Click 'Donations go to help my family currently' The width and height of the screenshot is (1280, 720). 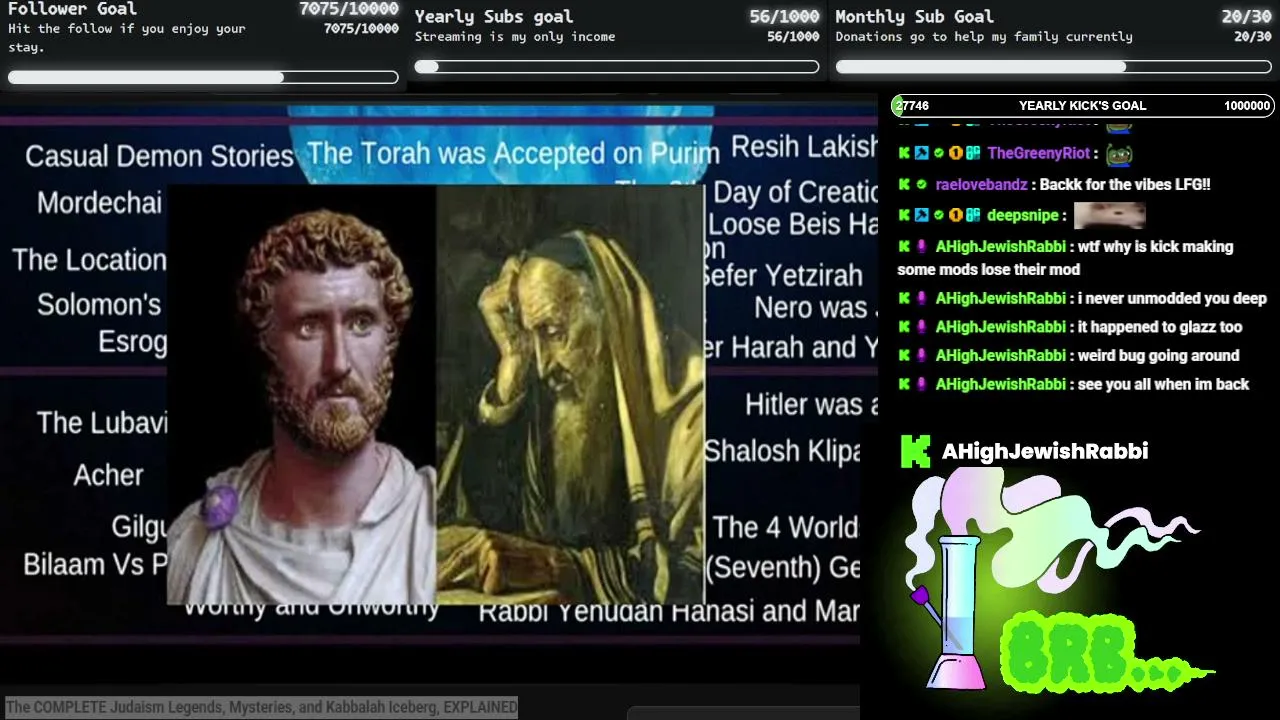point(984,37)
